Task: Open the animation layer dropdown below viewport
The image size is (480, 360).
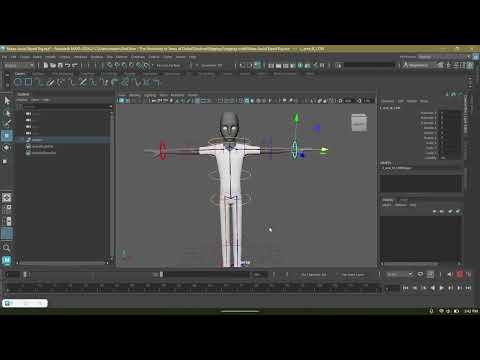Action: pyautogui.click(x=353, y=275)
